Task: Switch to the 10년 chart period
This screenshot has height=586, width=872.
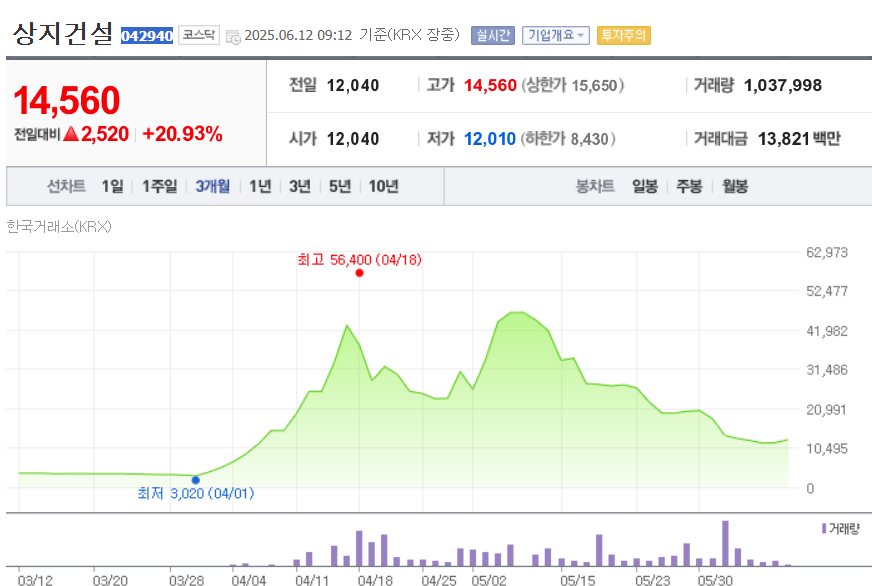Action: pos(384,186)
